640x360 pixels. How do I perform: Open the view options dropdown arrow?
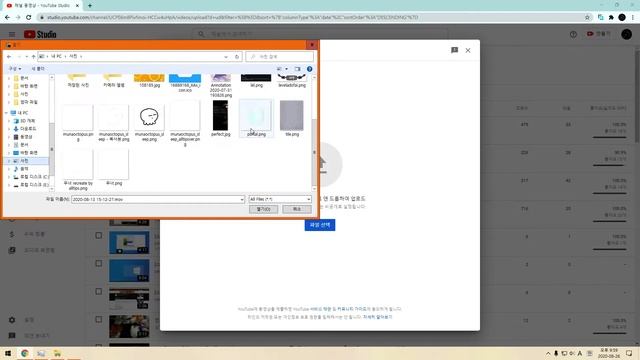pyautogui.click(x=287, y=69)
